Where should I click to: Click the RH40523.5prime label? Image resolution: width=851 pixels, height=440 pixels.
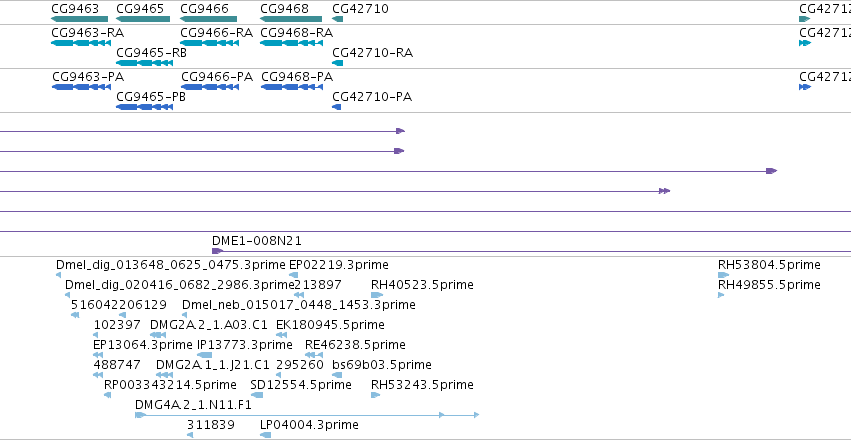click(x=422, y=285)
